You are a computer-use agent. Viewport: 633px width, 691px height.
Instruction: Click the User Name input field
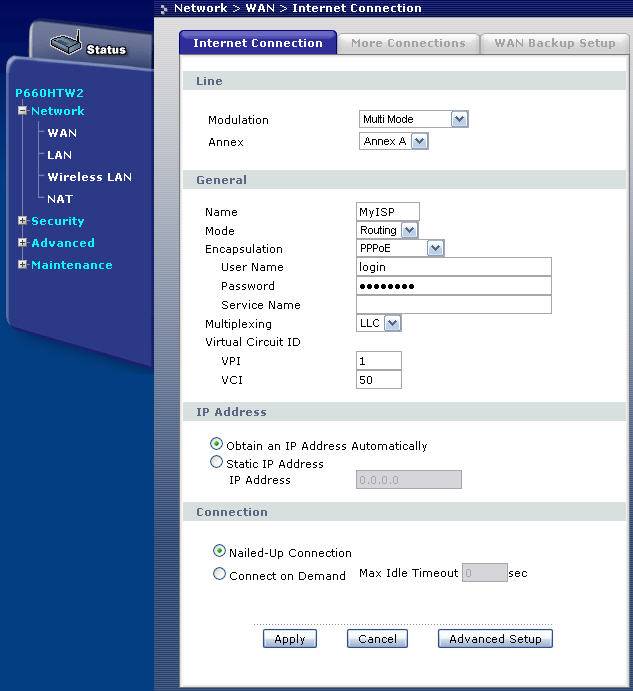point(453,267)
